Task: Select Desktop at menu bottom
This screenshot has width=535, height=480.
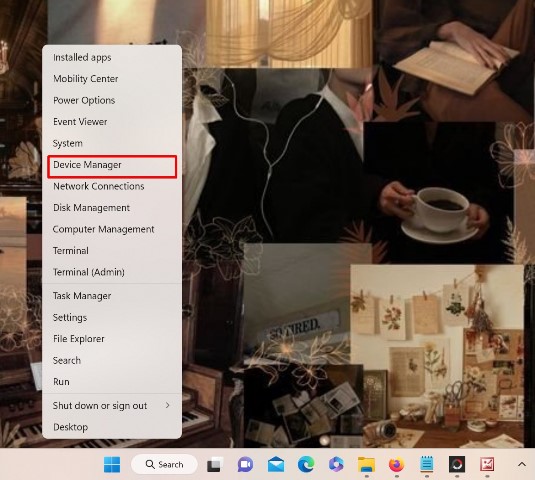Action: pyautogui.click(x=112, y=427)
